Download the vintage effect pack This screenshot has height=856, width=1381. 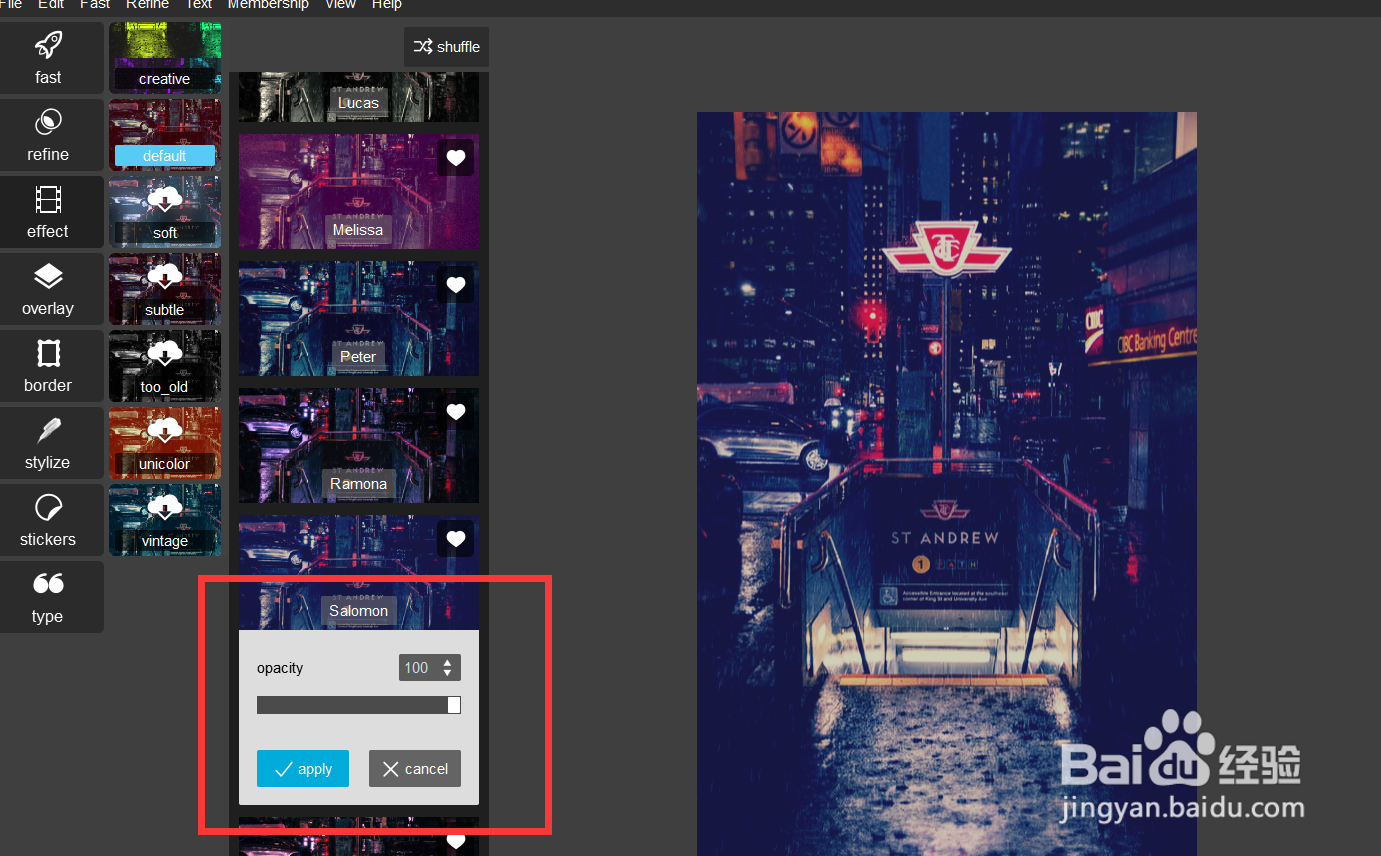165,520
